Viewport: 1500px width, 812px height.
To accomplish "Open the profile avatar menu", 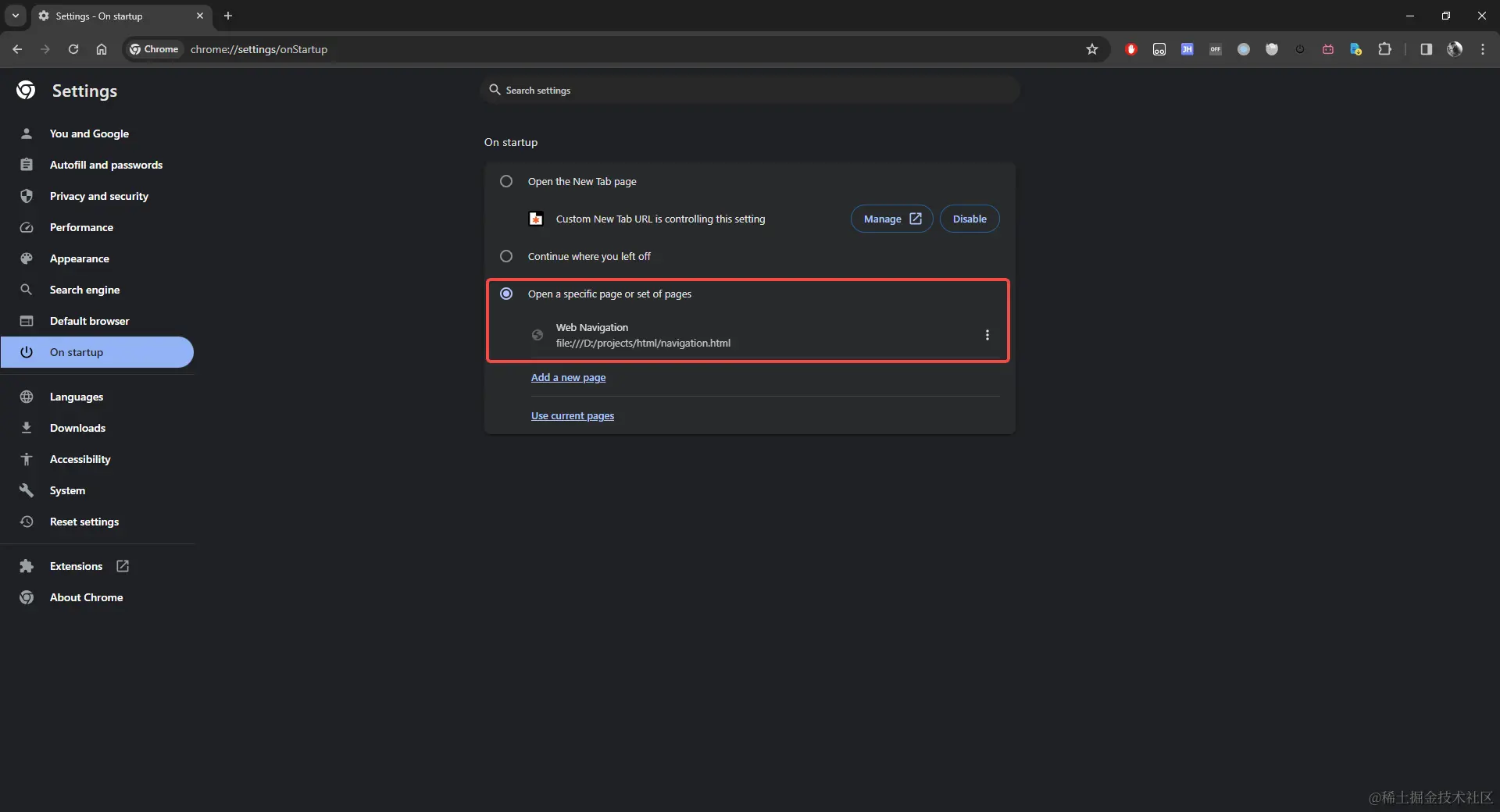I will 1455,49.
